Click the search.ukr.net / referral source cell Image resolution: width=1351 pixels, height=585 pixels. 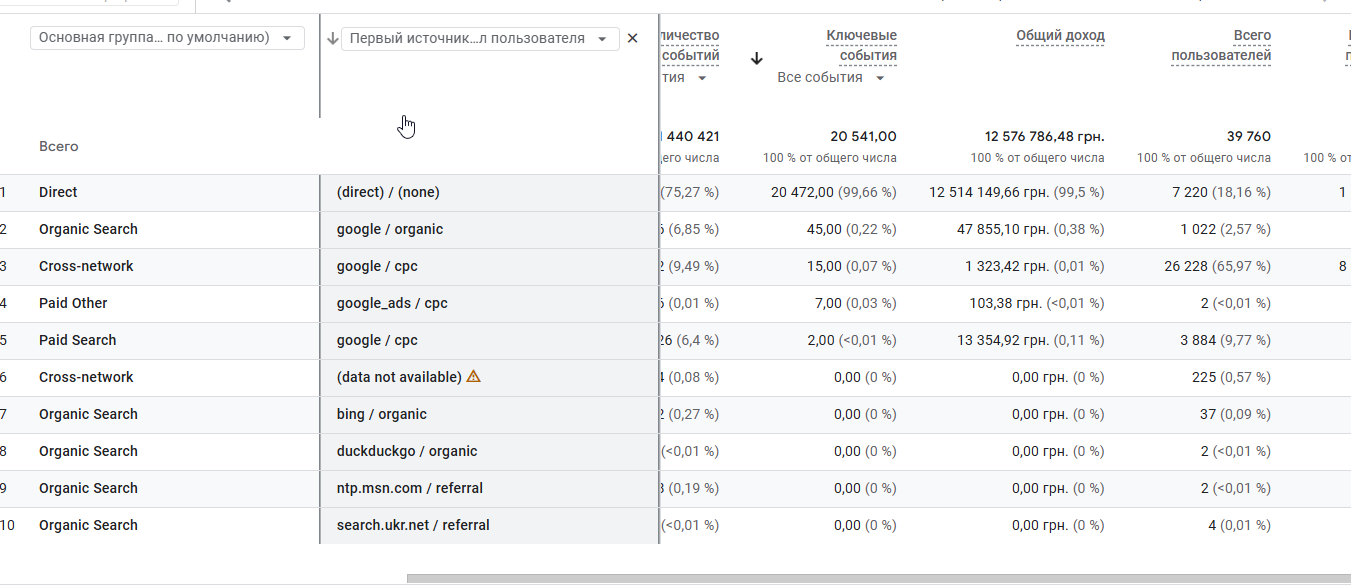click(413, 525)
